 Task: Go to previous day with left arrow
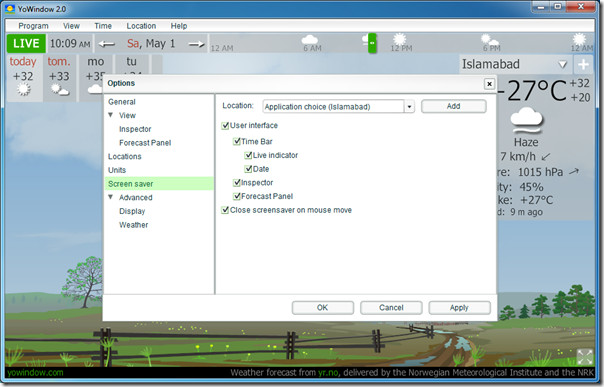tap(107, 44)
